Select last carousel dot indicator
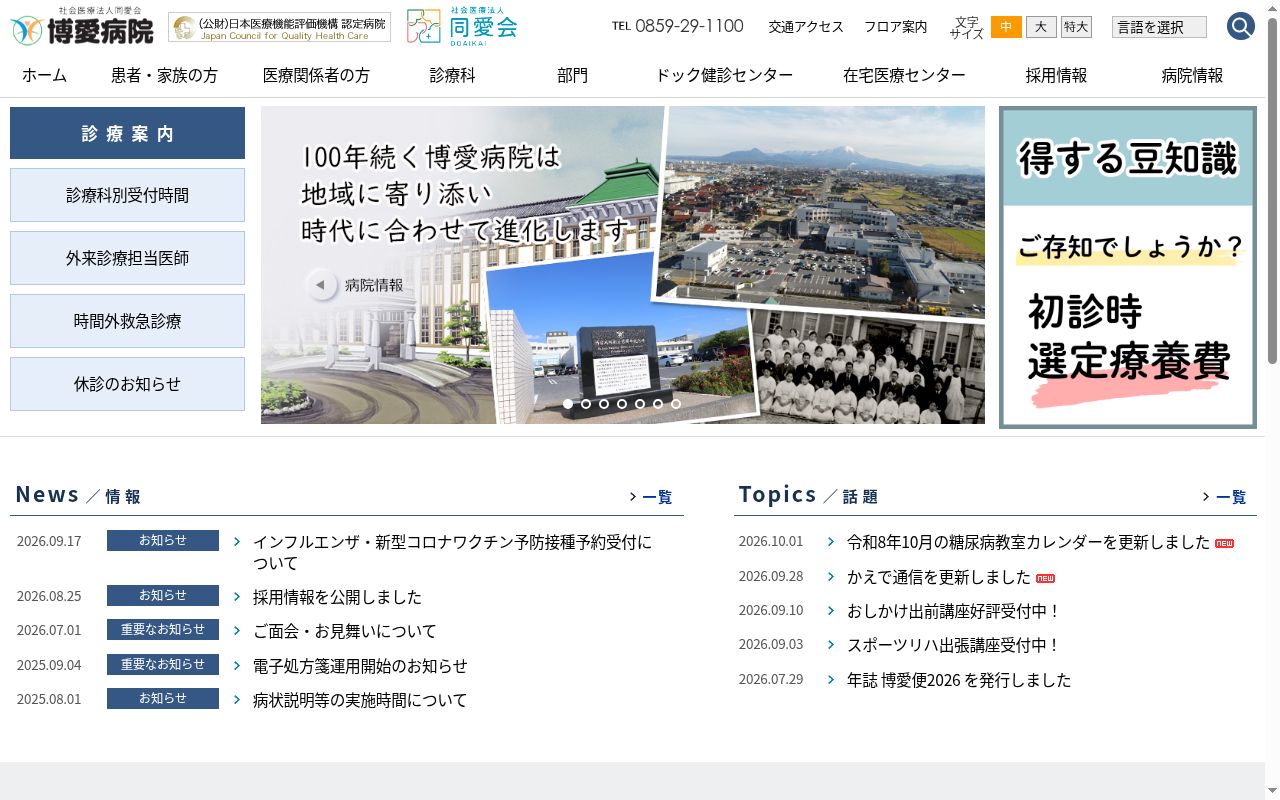The width and height of the screenshot is (1280, 800). tap(676, 404)
